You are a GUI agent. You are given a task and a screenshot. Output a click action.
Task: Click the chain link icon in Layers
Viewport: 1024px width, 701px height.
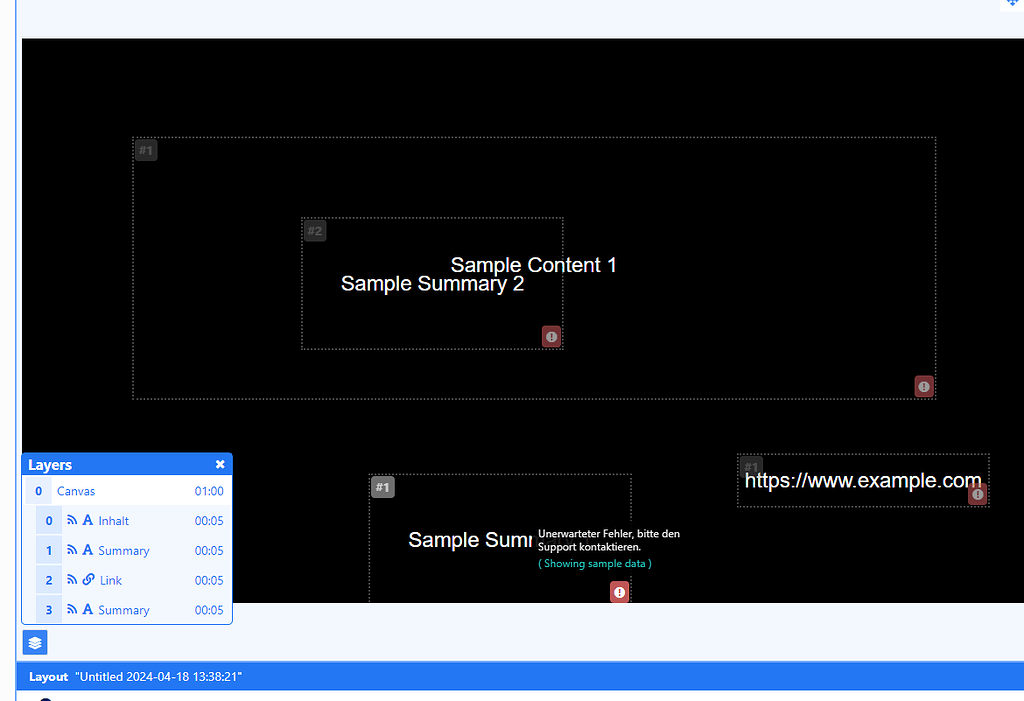88,580
